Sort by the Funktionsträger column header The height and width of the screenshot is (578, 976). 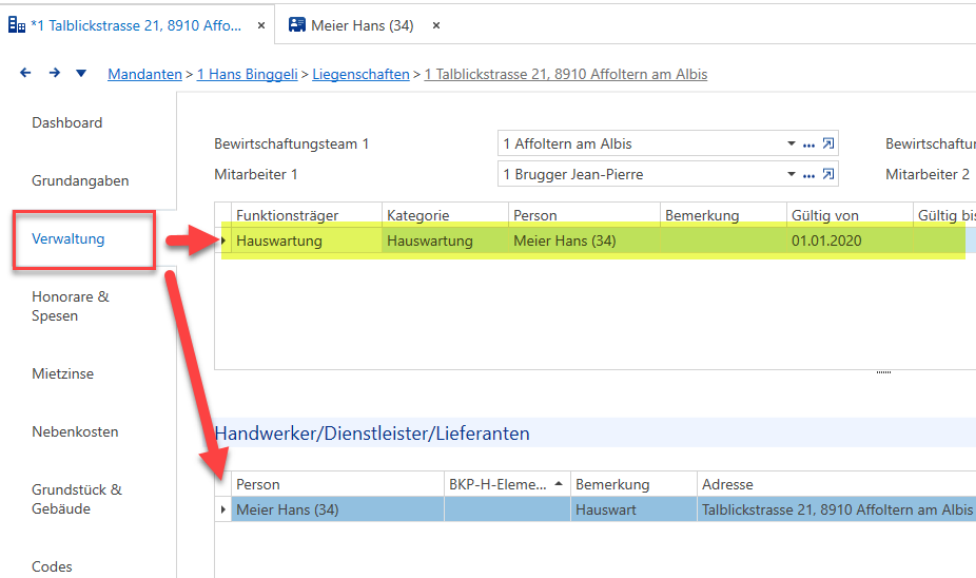pyautogui.click(x=306, y=215)
